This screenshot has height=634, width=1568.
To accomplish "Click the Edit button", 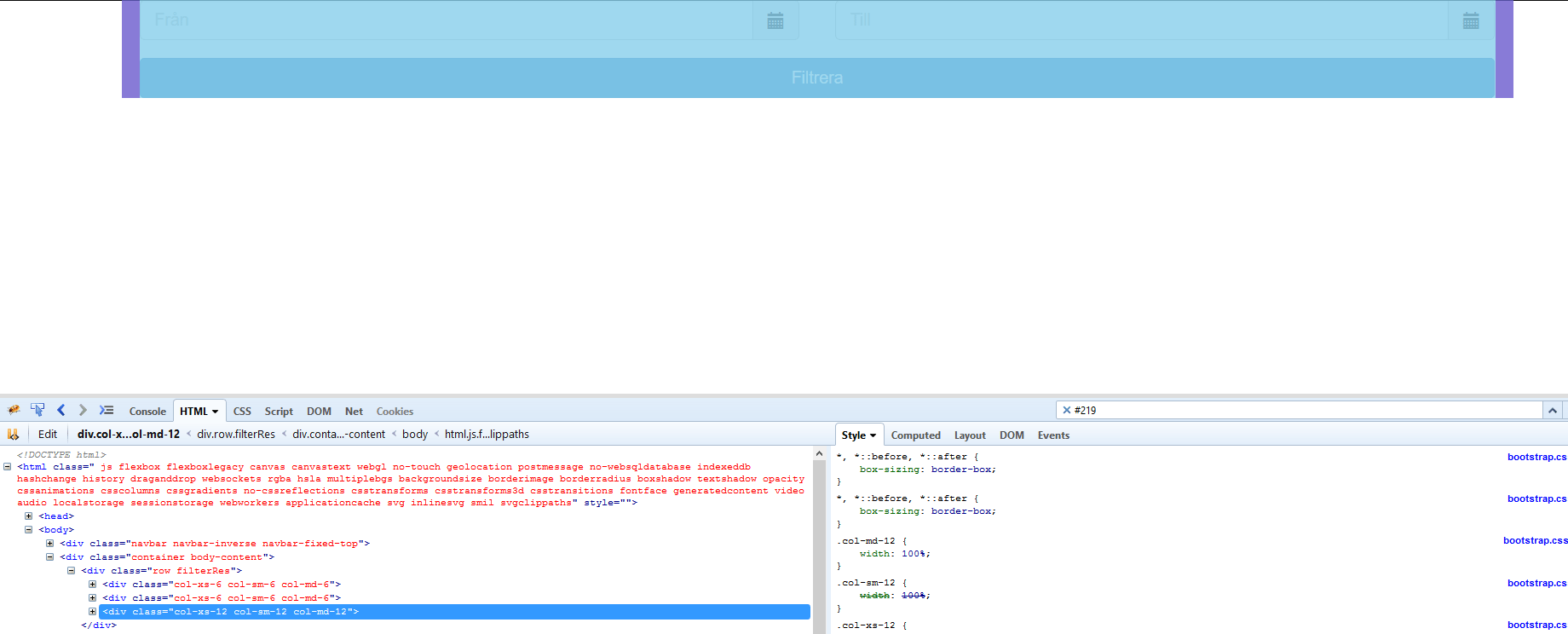I will click(x=48, y=434).
